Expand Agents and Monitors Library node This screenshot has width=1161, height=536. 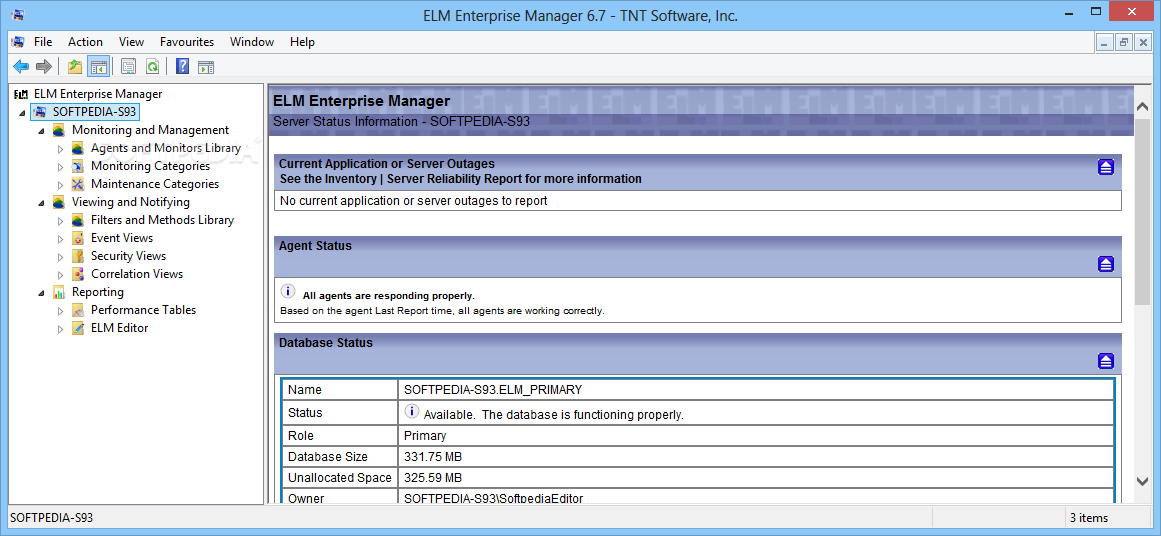pyautogui.click(x=61, y=148)
